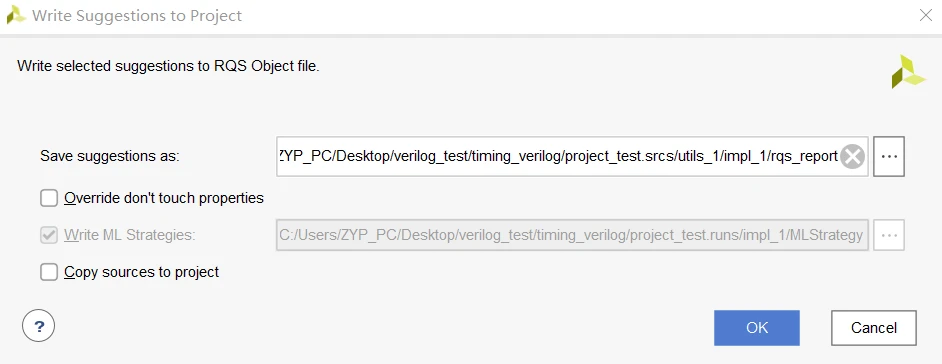Check the Copy sources to project box

point(49,272)
